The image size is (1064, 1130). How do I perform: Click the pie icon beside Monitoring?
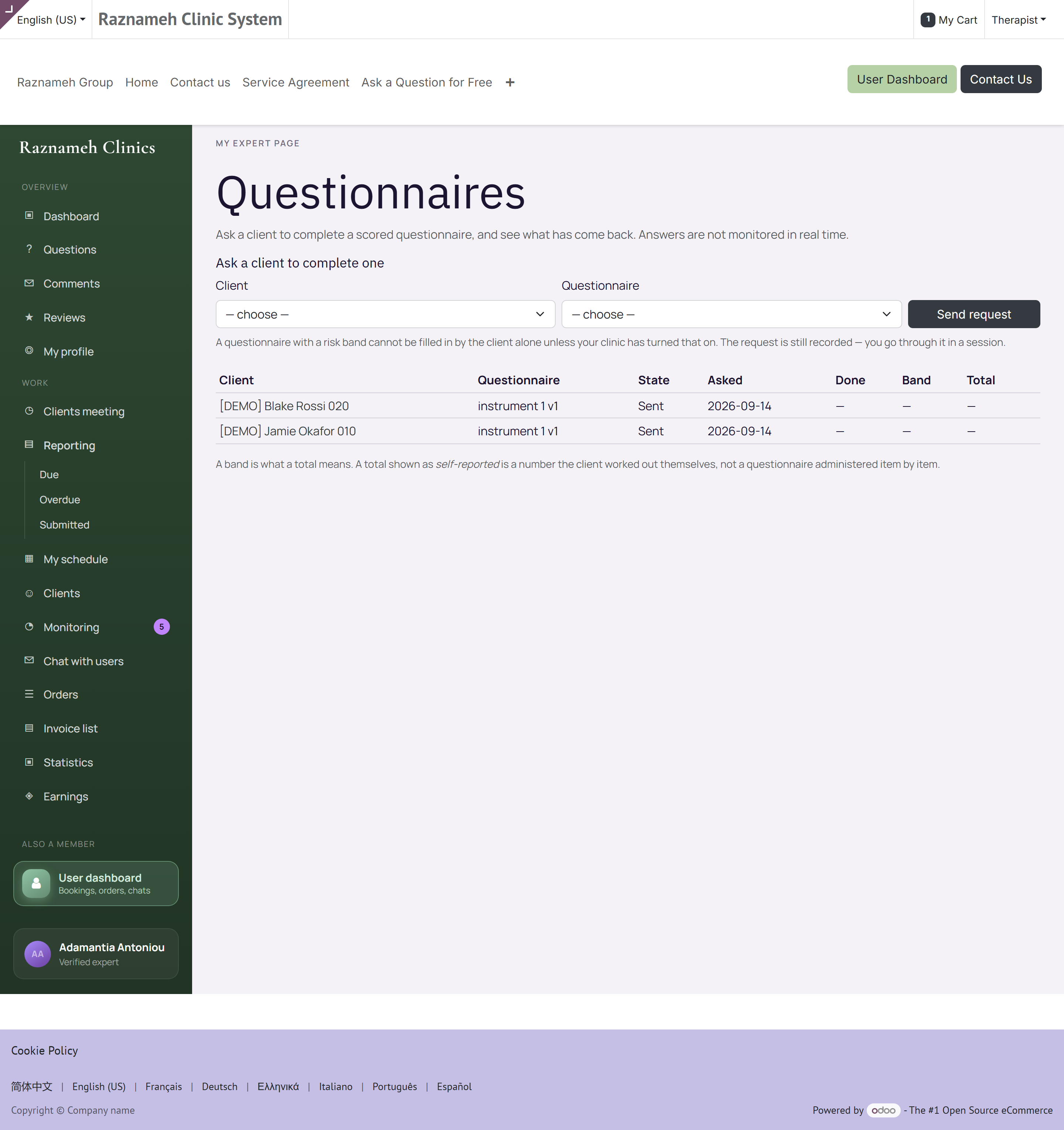[x=29, y=627]
